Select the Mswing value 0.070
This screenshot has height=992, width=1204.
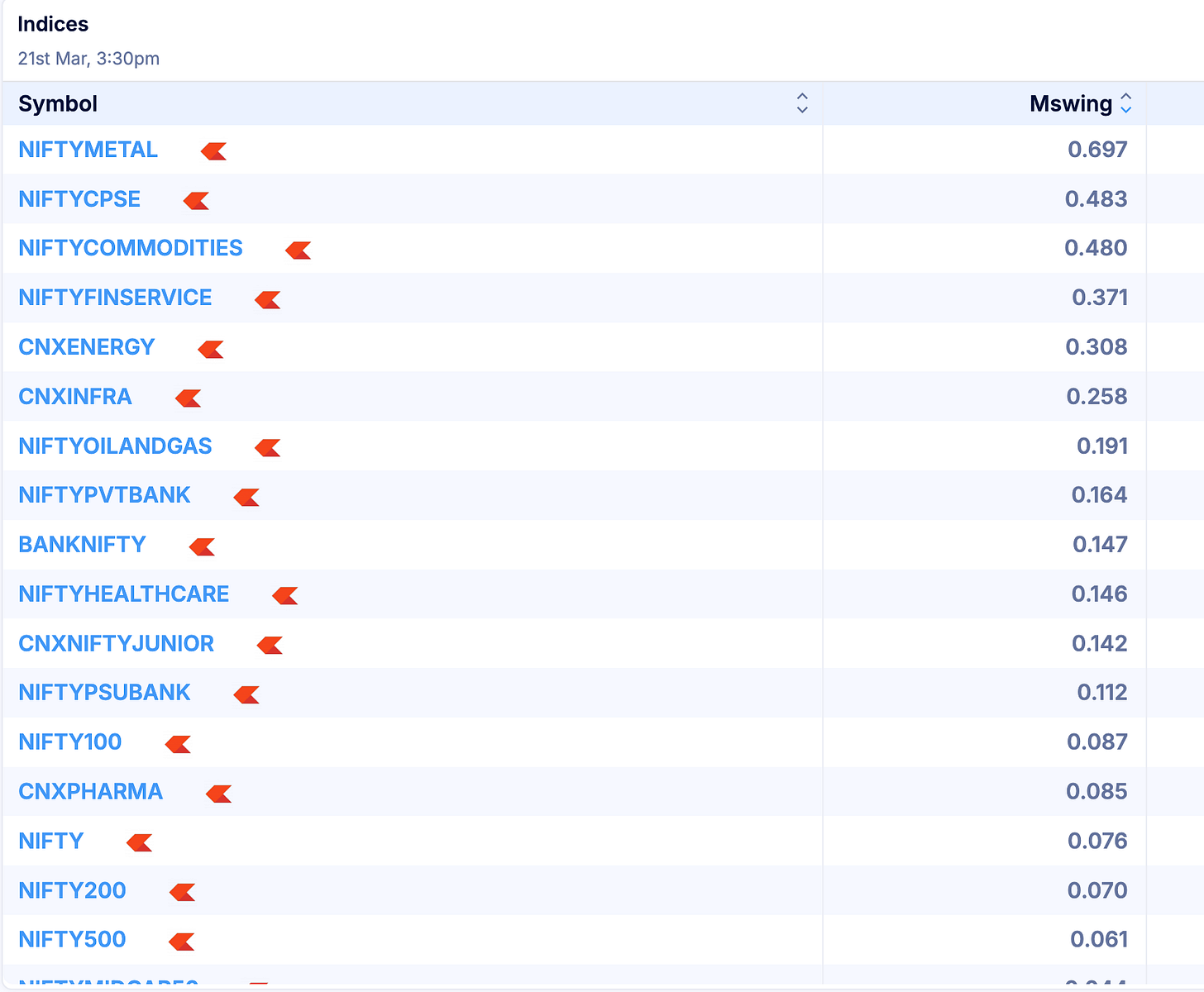point(1097,891)
